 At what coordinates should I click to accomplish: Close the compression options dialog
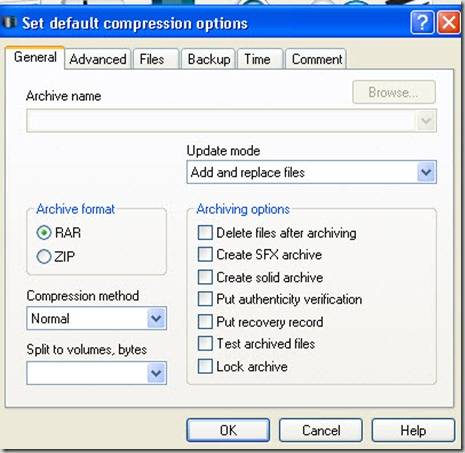[x=449, y=23]
